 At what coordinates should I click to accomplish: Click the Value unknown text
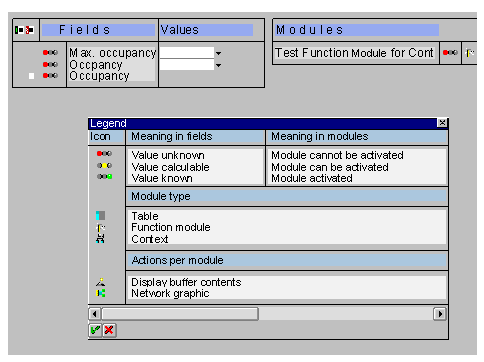click(168, 155)
